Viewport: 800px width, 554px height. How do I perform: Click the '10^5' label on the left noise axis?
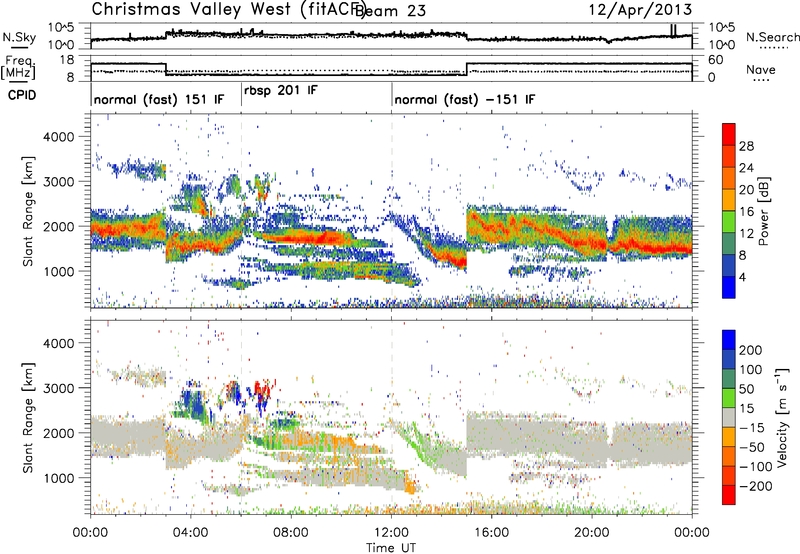coord(61,28)
